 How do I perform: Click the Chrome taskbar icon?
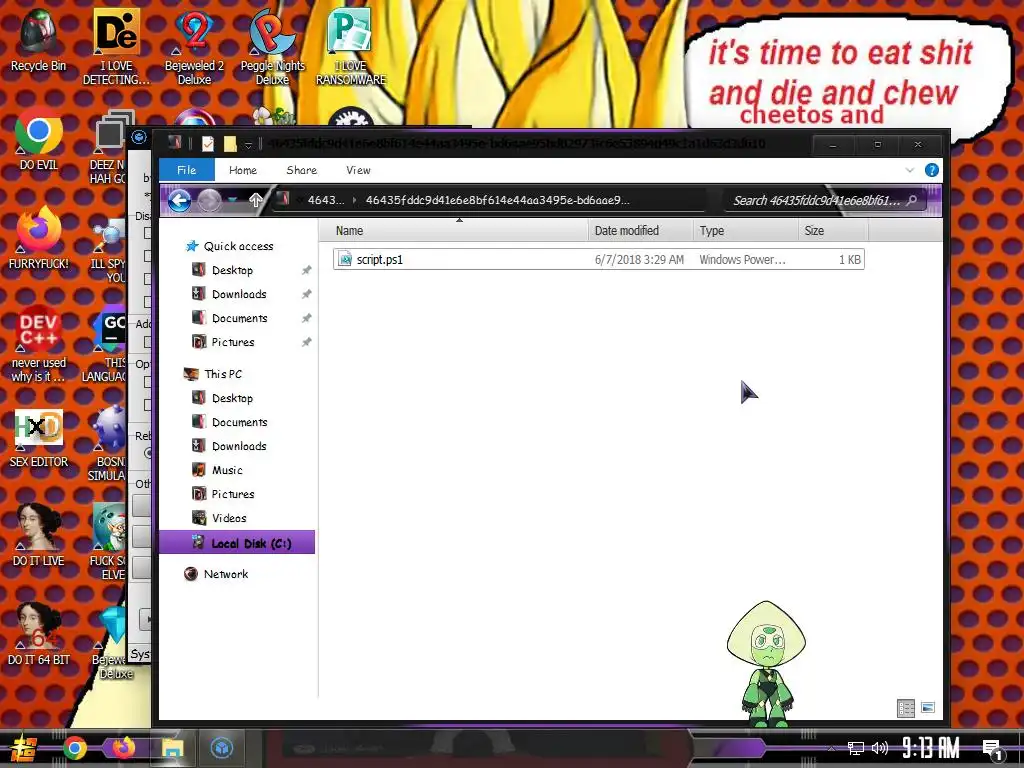(74, 748)
